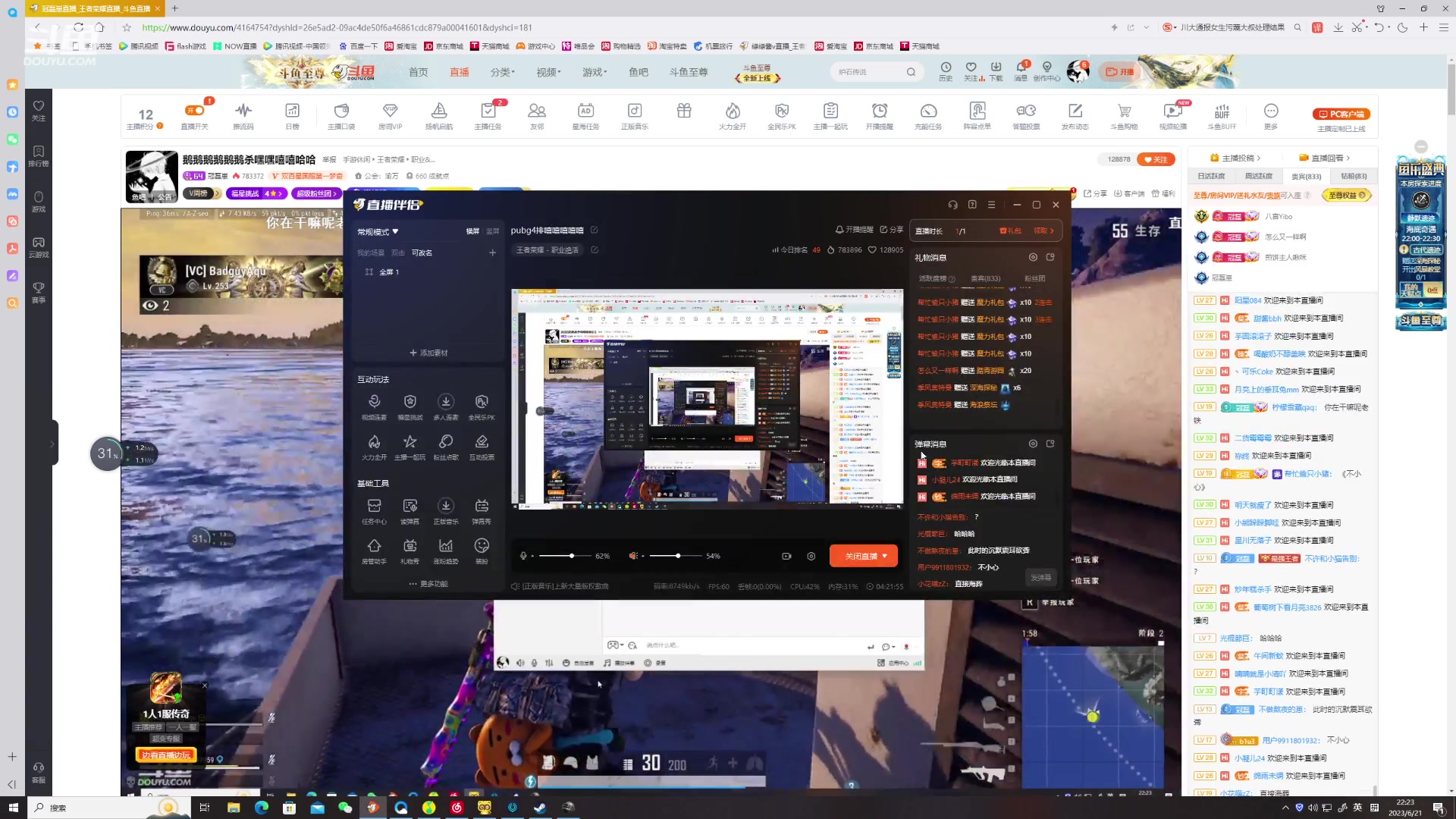
Task: Open 粉丝点歌 in 直播伴侣
Action: 446,447
